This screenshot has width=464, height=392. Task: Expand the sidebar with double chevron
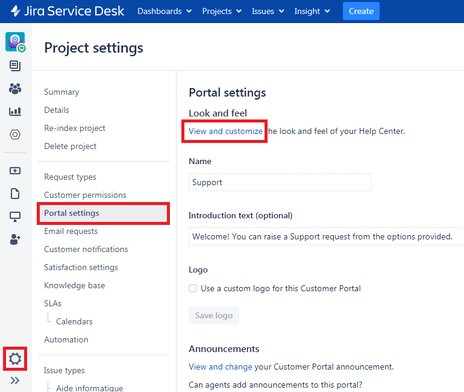(x=15, y=380)
